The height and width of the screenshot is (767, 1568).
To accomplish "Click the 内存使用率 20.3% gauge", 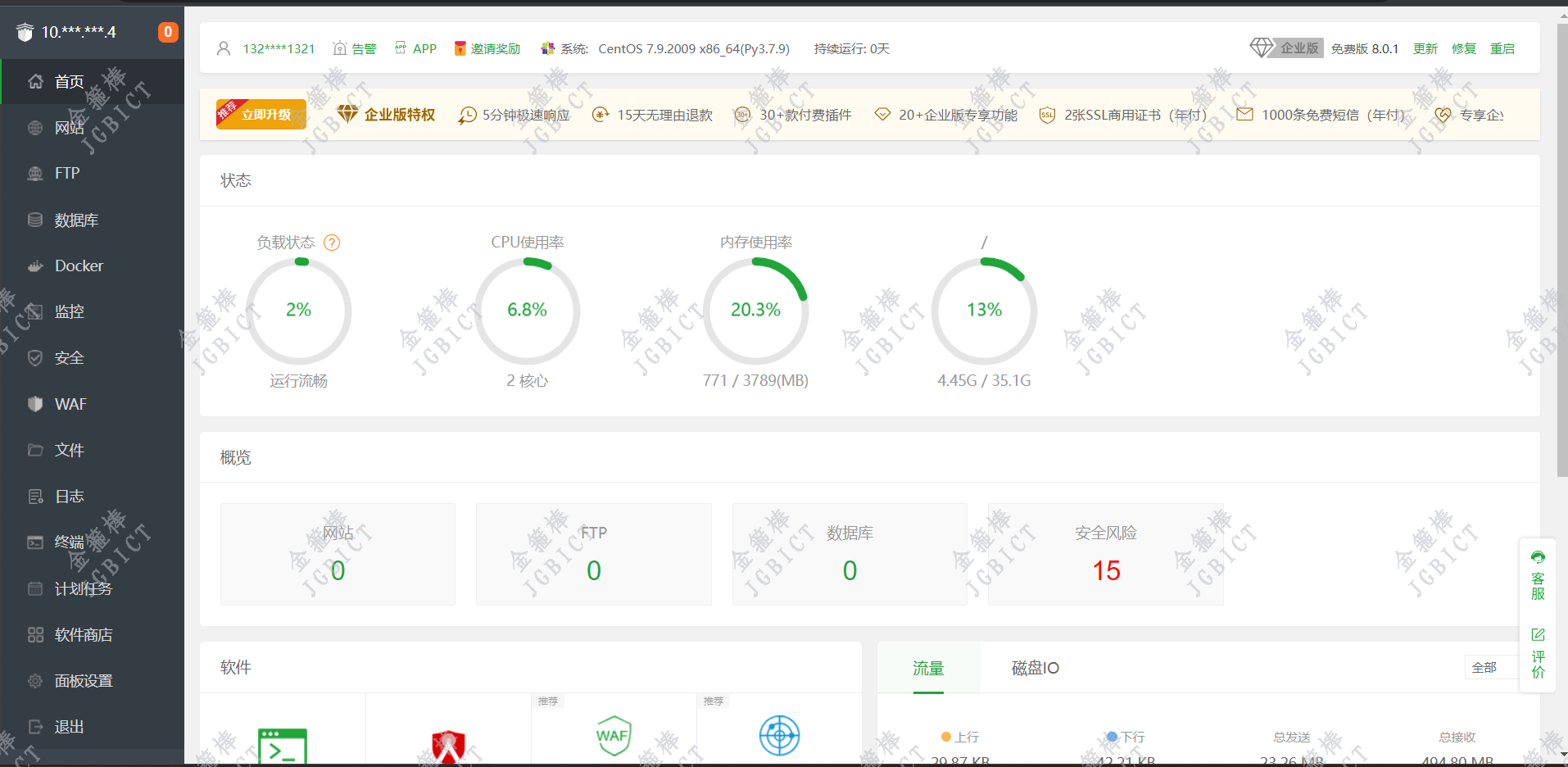I will pyautogui.click(x=756, y=311).
